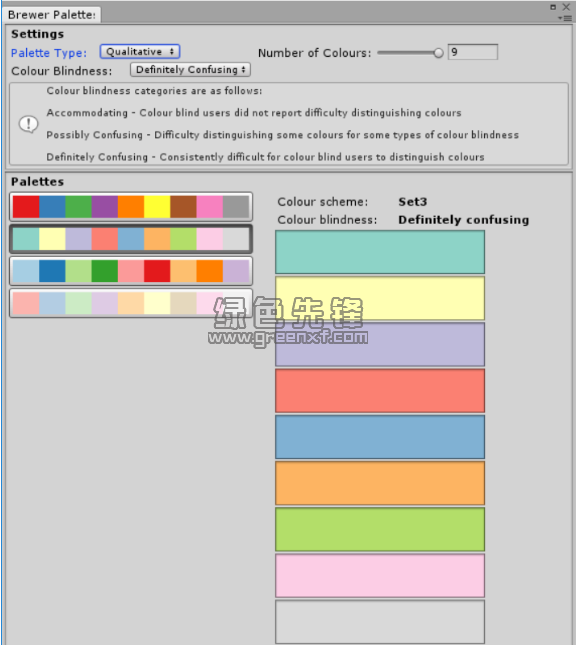Click the Number of Colours input field
The width and height of the screenshot is (576, 645).
coord(473,52)
